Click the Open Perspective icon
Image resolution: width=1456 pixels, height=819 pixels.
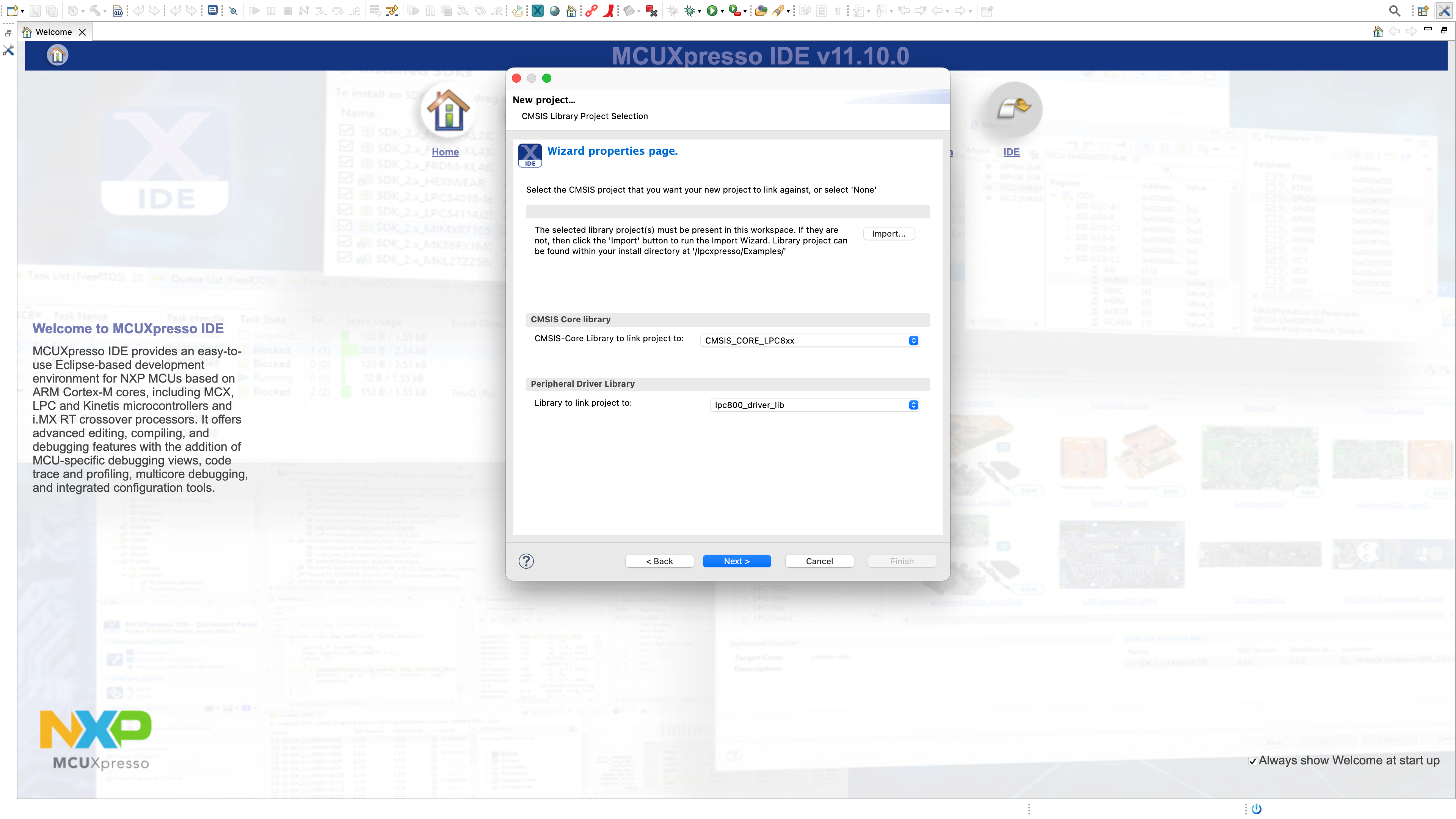1423,11
